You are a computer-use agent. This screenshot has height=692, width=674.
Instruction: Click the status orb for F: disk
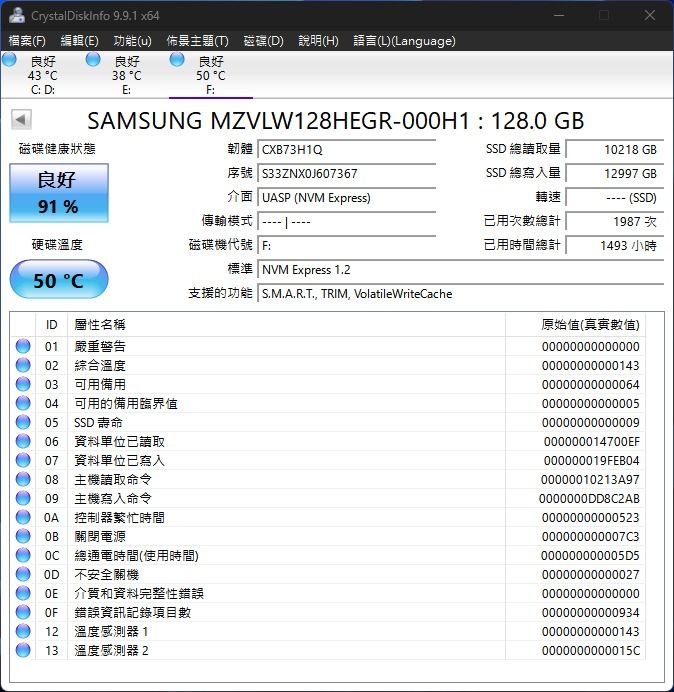[177, 60]
